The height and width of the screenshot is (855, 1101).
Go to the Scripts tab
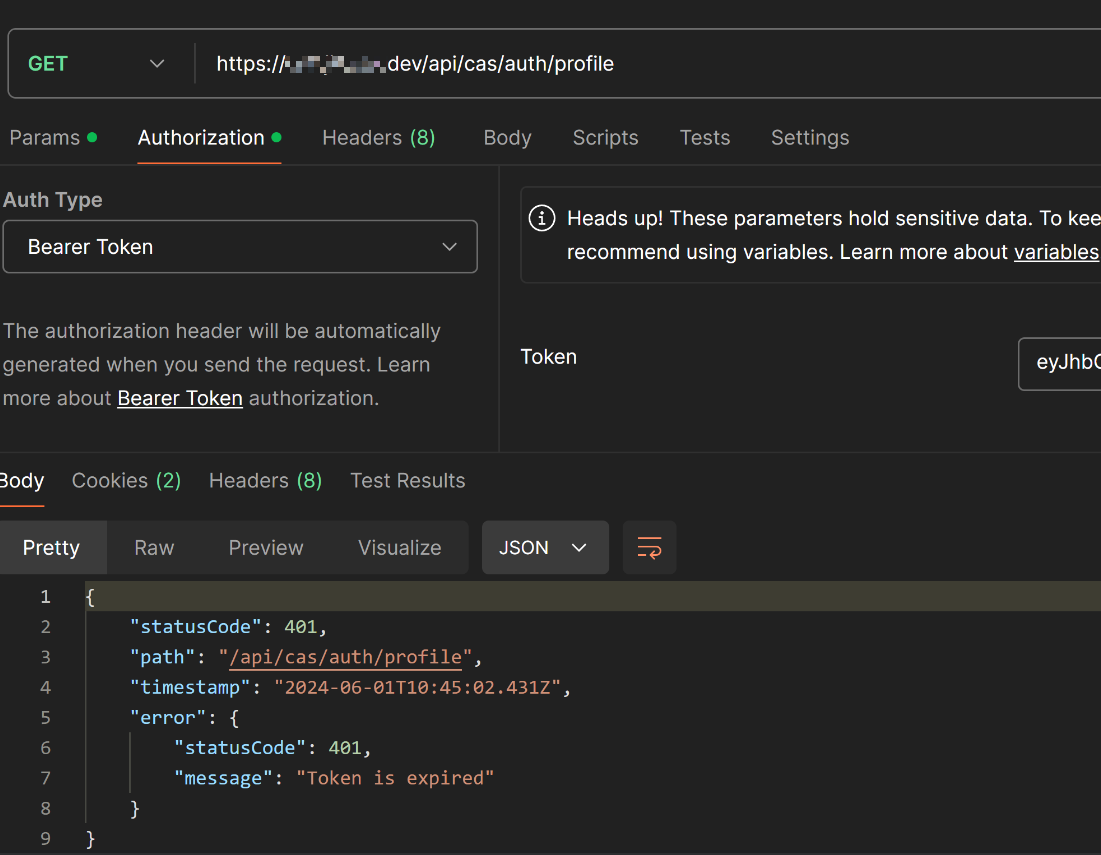(605, 138)
